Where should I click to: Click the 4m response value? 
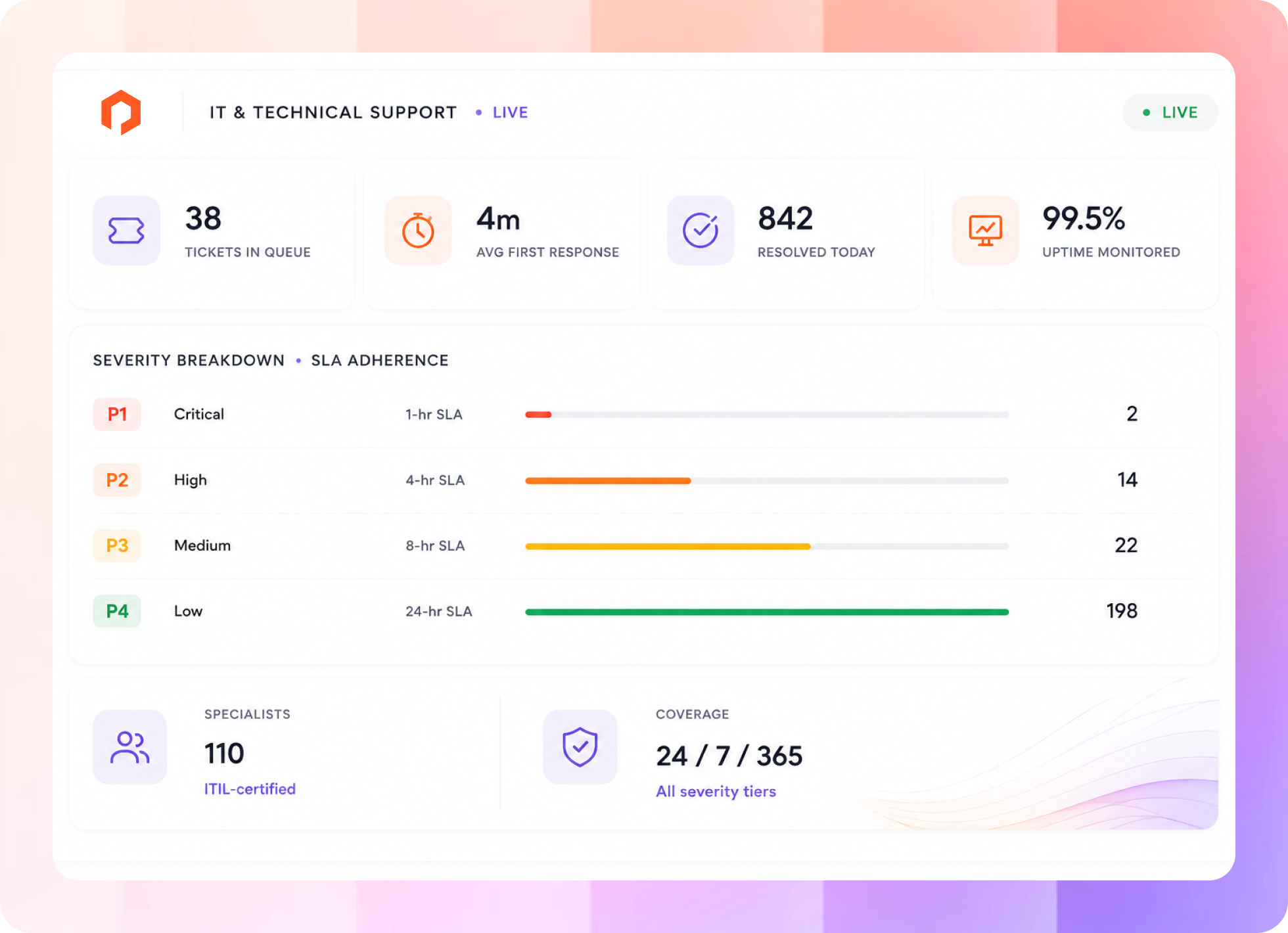pos(498,219)
